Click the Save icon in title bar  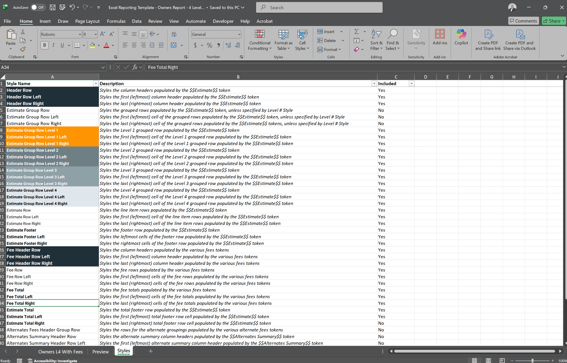click(52, 7)
